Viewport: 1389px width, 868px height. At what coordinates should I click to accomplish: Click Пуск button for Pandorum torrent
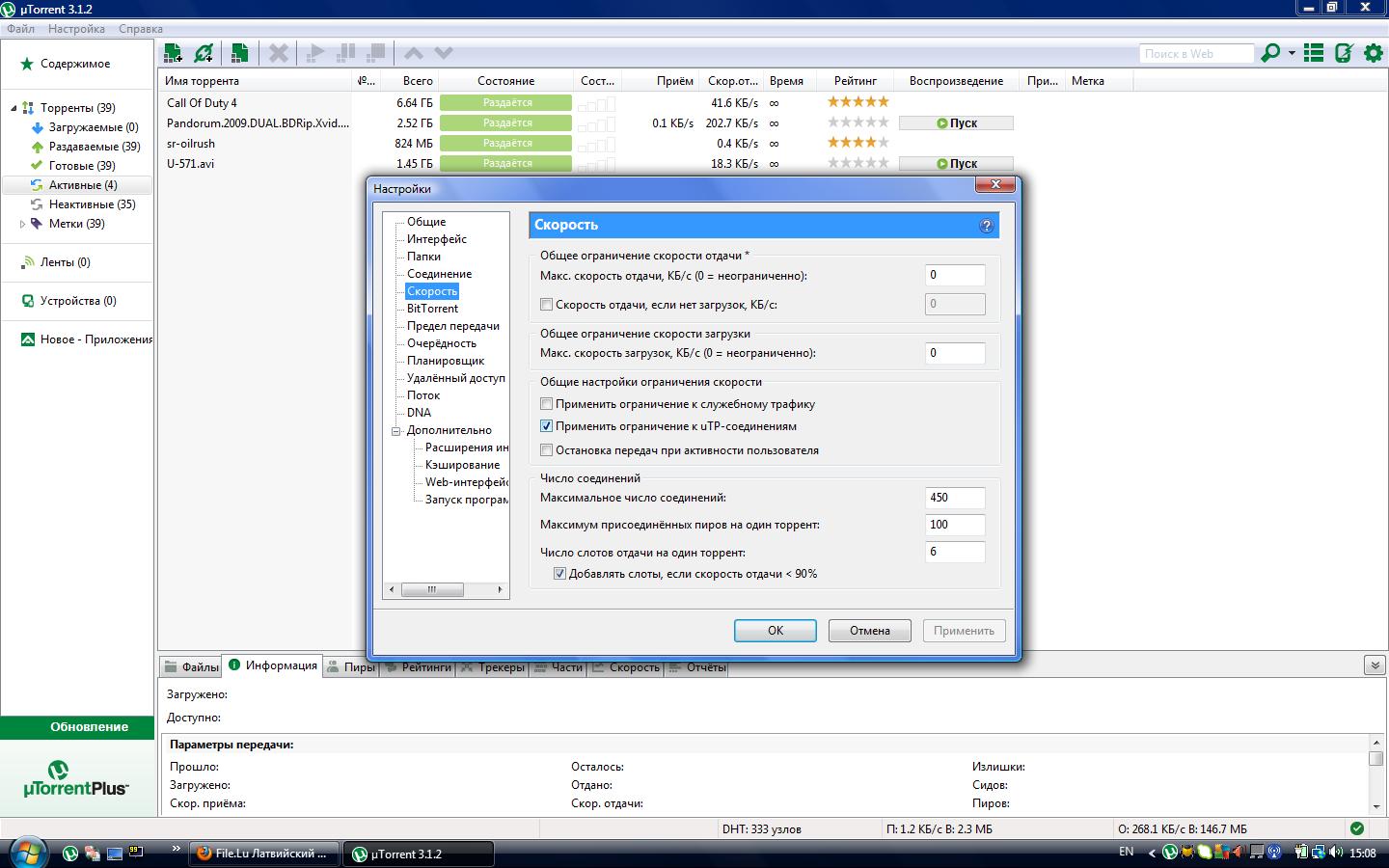(956, 123)
